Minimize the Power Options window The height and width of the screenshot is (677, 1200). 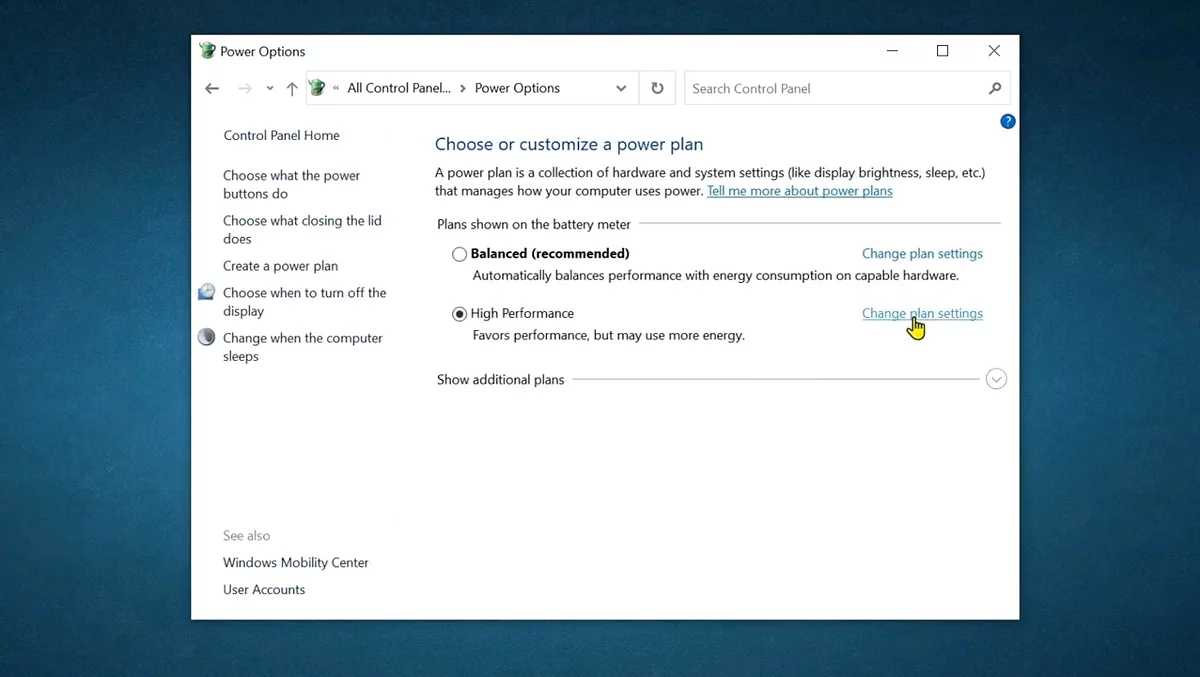click(892, 51)
